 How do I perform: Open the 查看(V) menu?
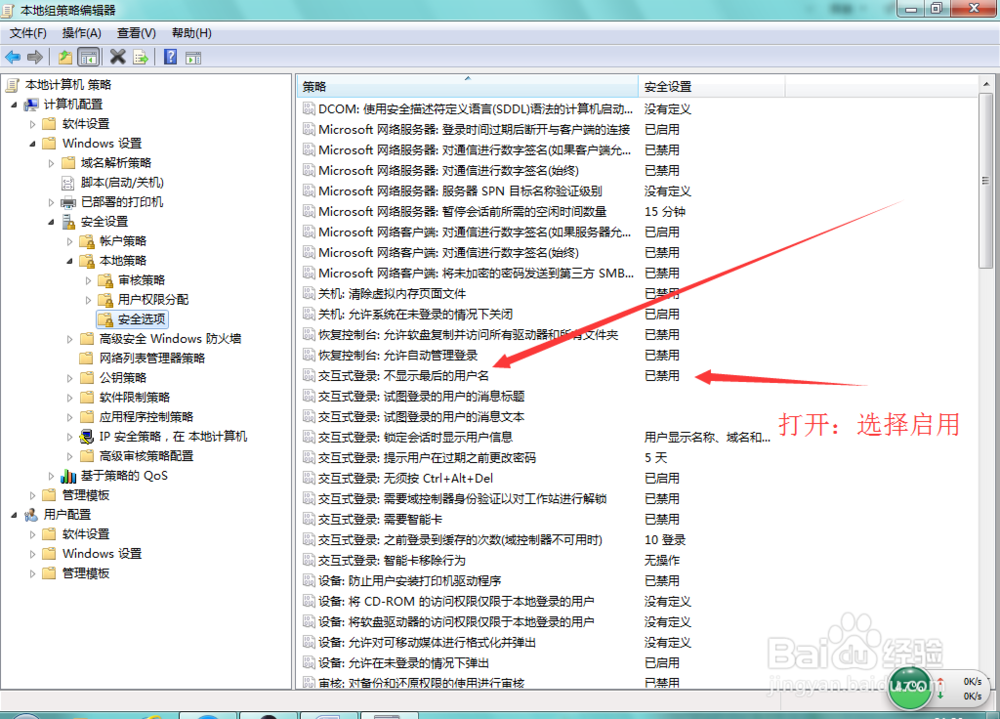tap(137, 32)
